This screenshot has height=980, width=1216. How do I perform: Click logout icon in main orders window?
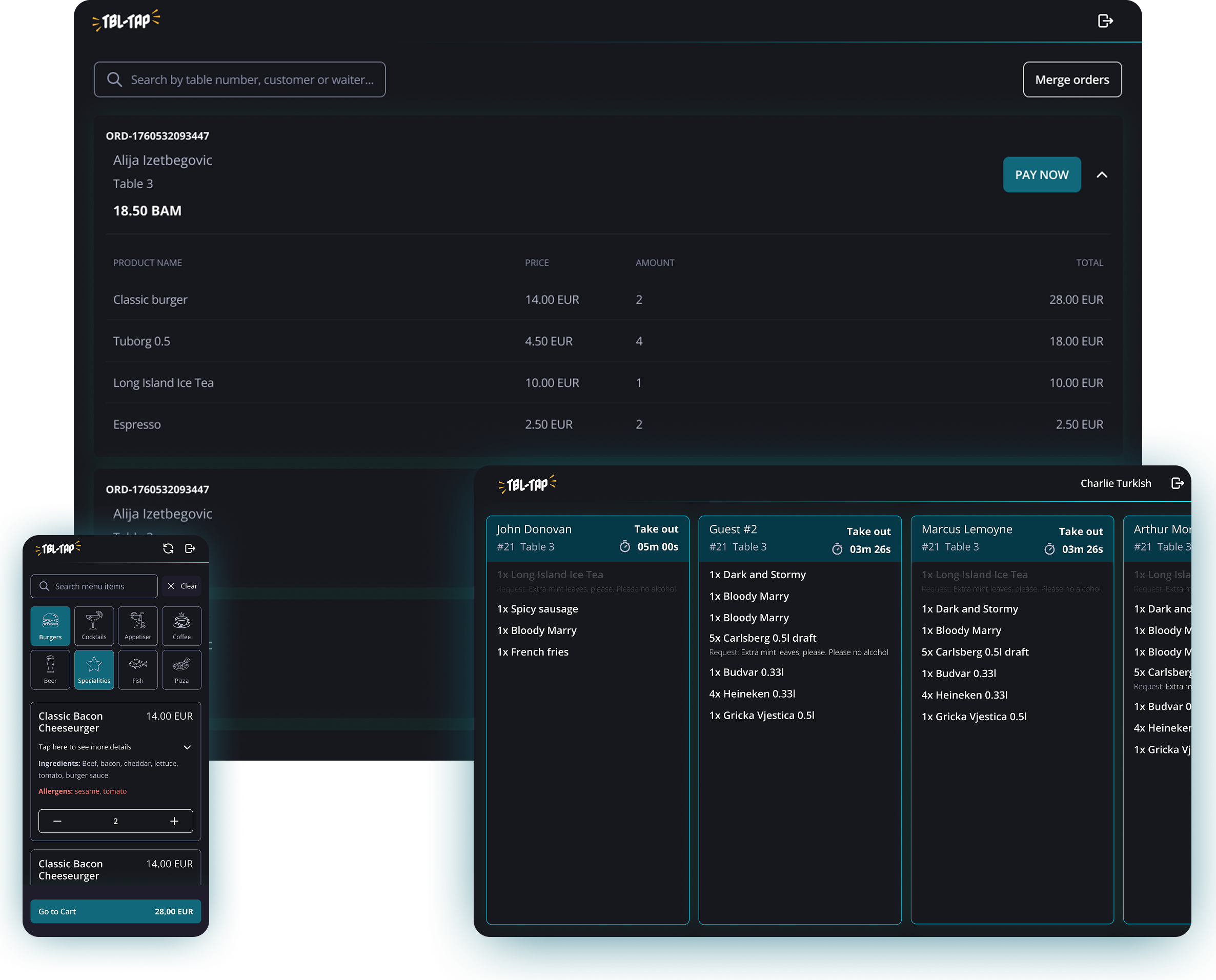(1105, 21)
